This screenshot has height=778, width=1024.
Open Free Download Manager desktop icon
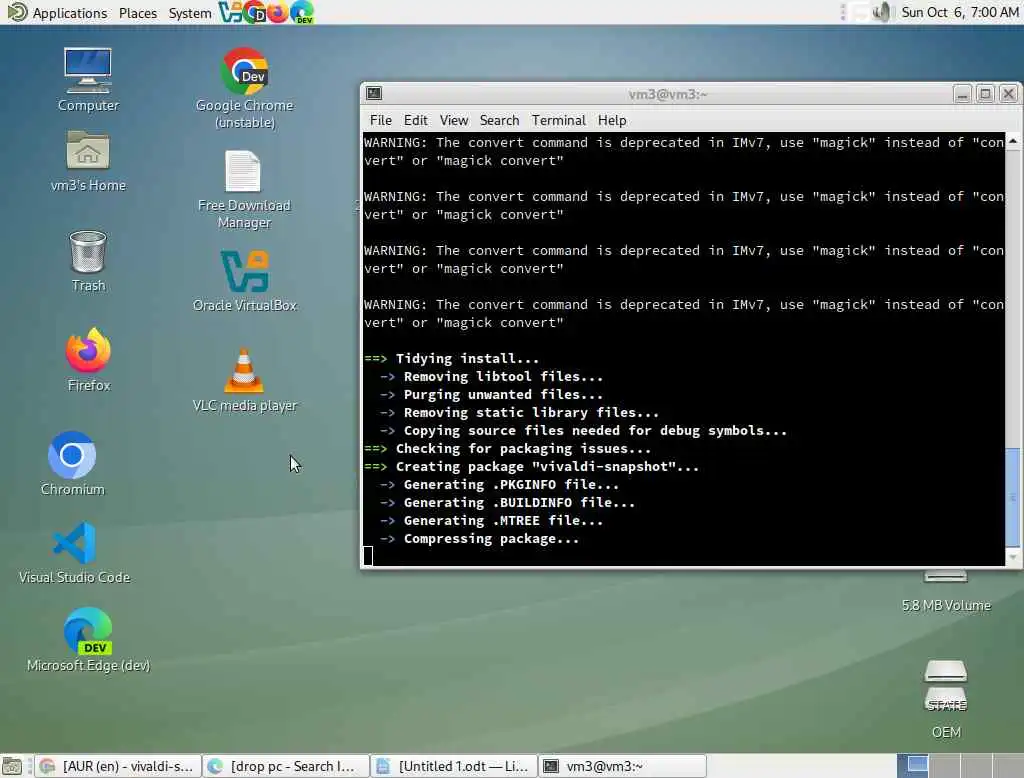tap(244, 189)
